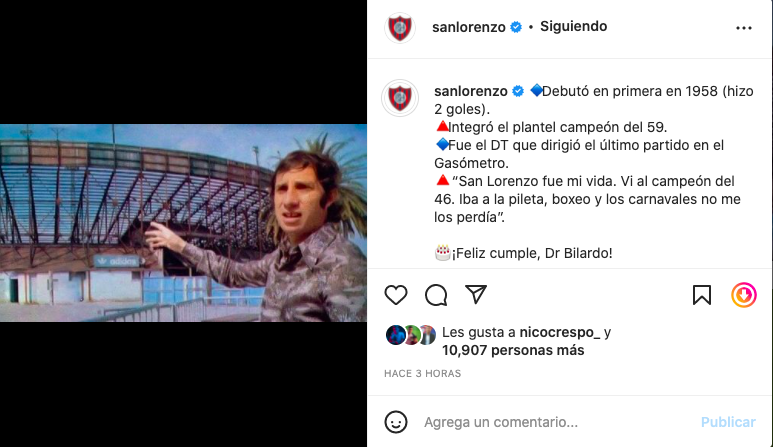Viewport: 773px width, 447px height.
Task: Click inside Agrega un comentario field
Action: tap(557, 422)
